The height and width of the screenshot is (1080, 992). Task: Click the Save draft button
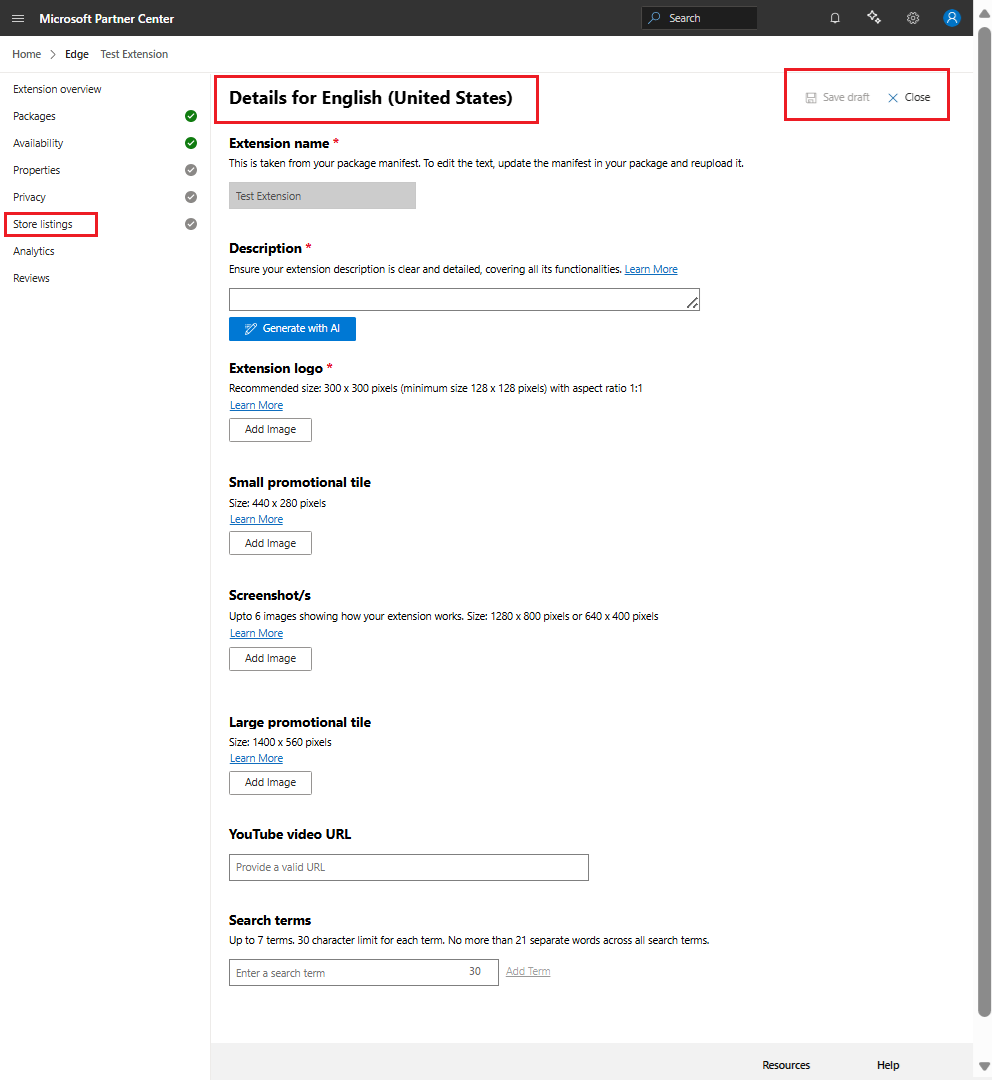click(x=838, y=98)
